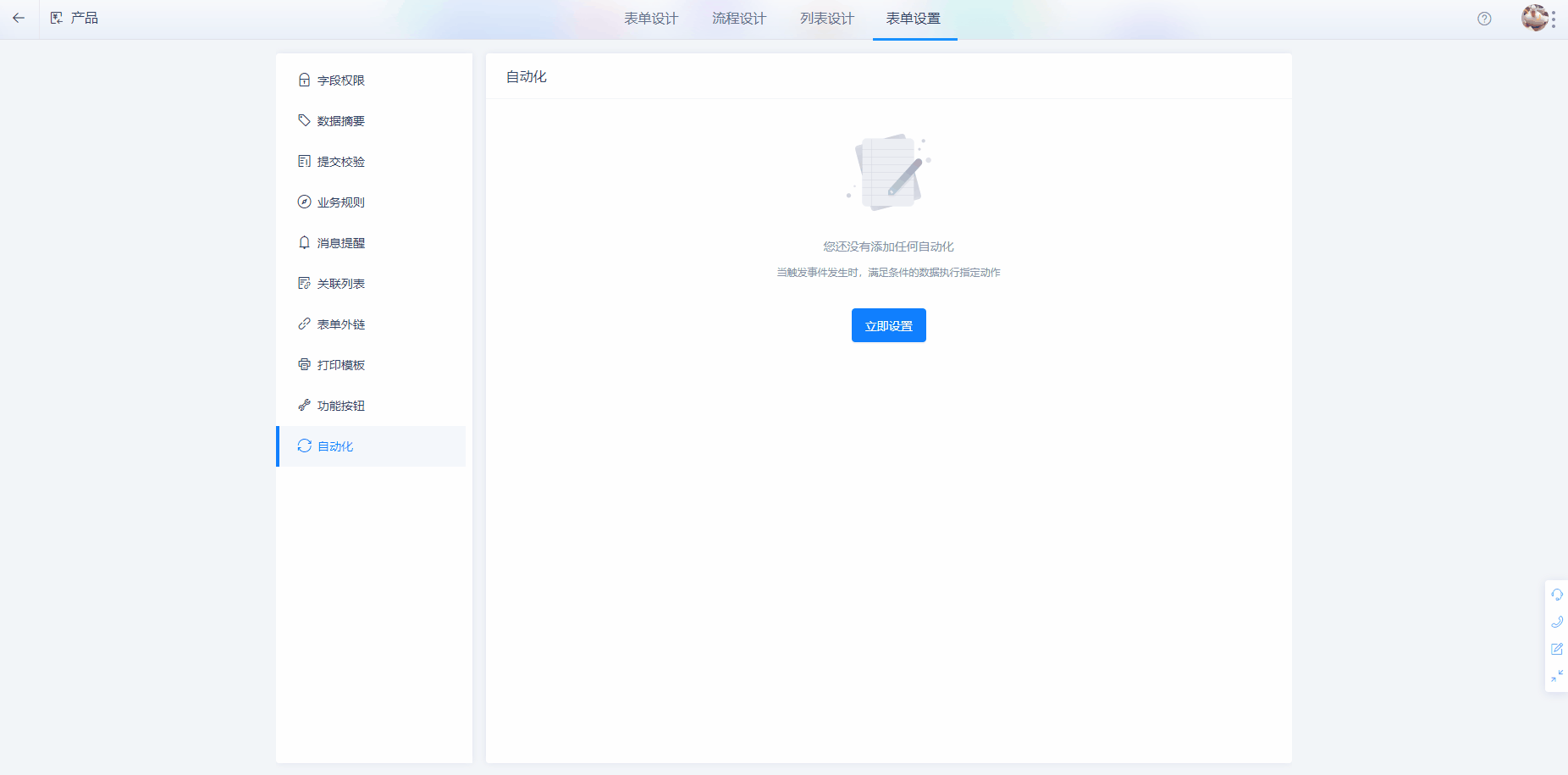The height and width of the screenshot is (775, 1568).
Task: Click the 自动化 panel heading
Action: 527,77
